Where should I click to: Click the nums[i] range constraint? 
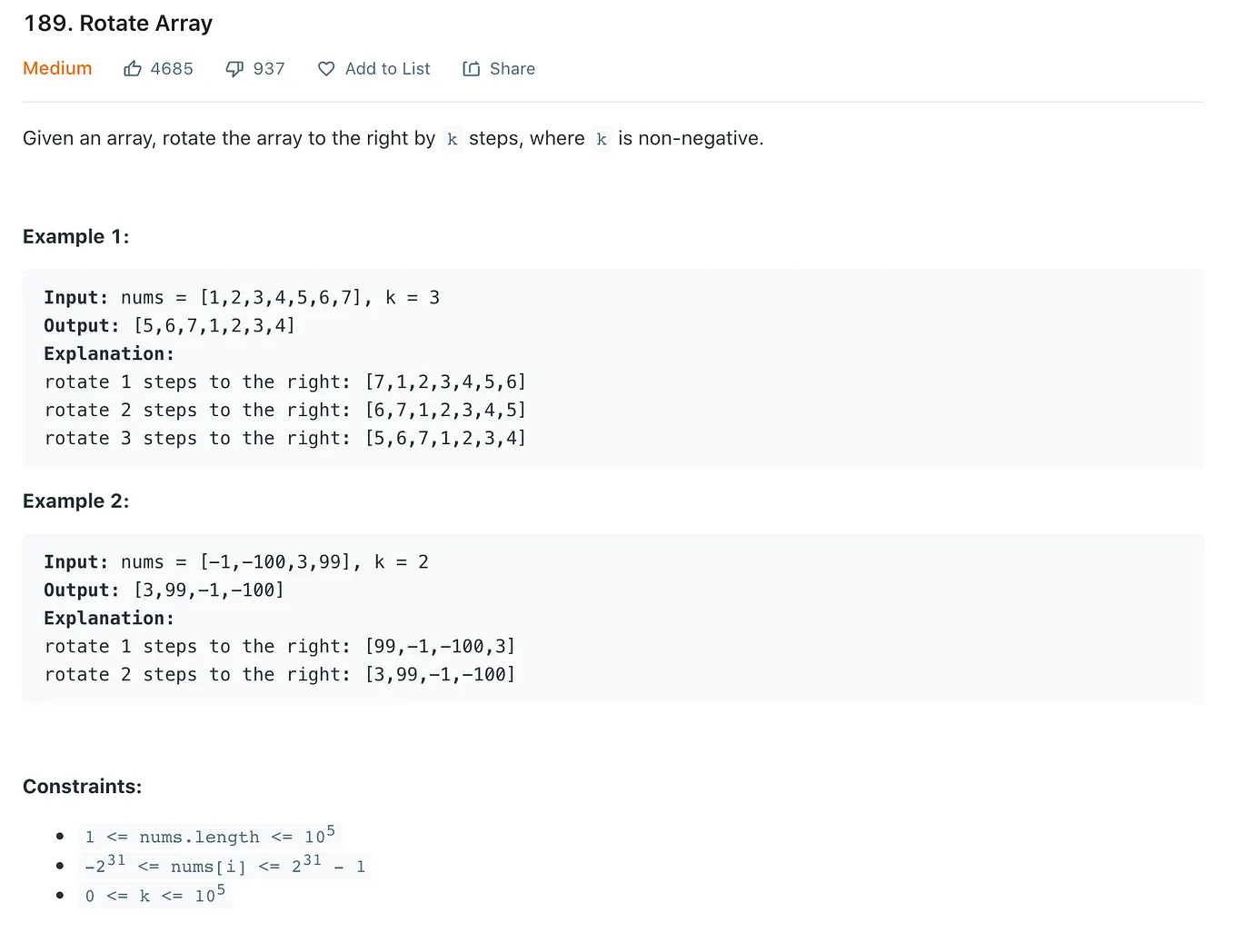225,865
